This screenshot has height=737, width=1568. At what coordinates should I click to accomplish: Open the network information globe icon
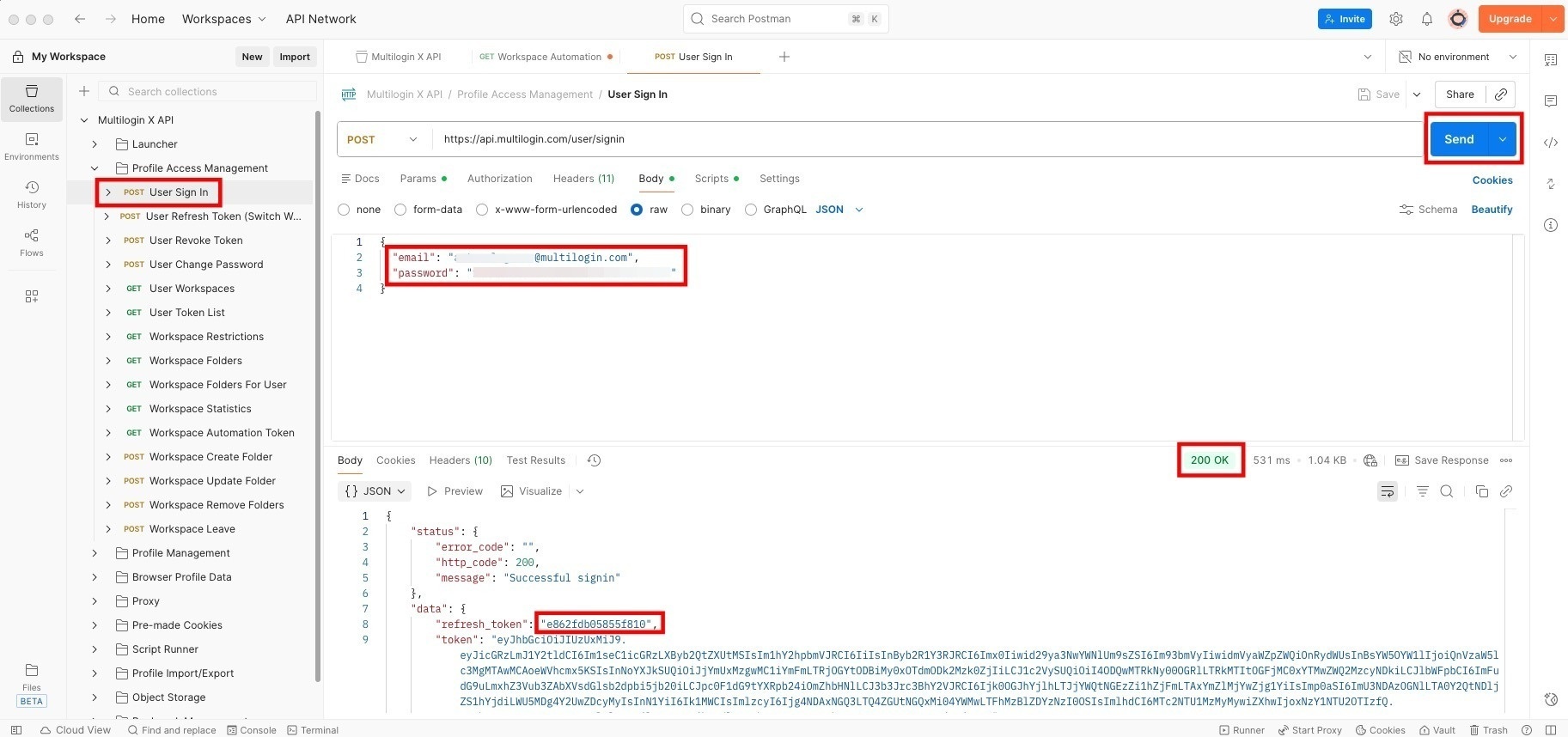point(1370,460)
